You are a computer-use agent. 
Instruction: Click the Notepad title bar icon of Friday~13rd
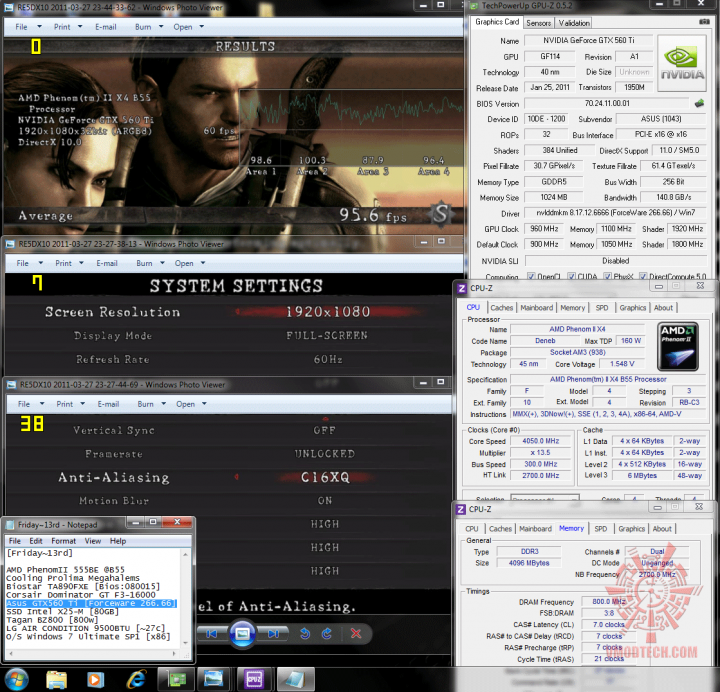point(9,525)
